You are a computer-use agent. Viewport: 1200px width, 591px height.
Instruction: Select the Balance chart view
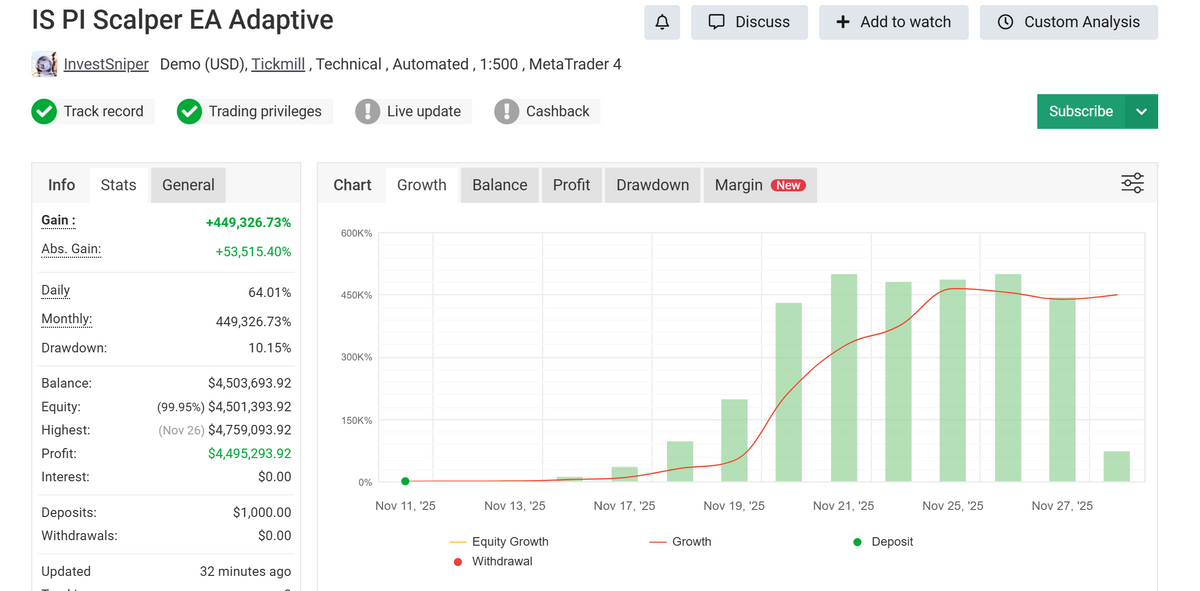tap(499, 184)
